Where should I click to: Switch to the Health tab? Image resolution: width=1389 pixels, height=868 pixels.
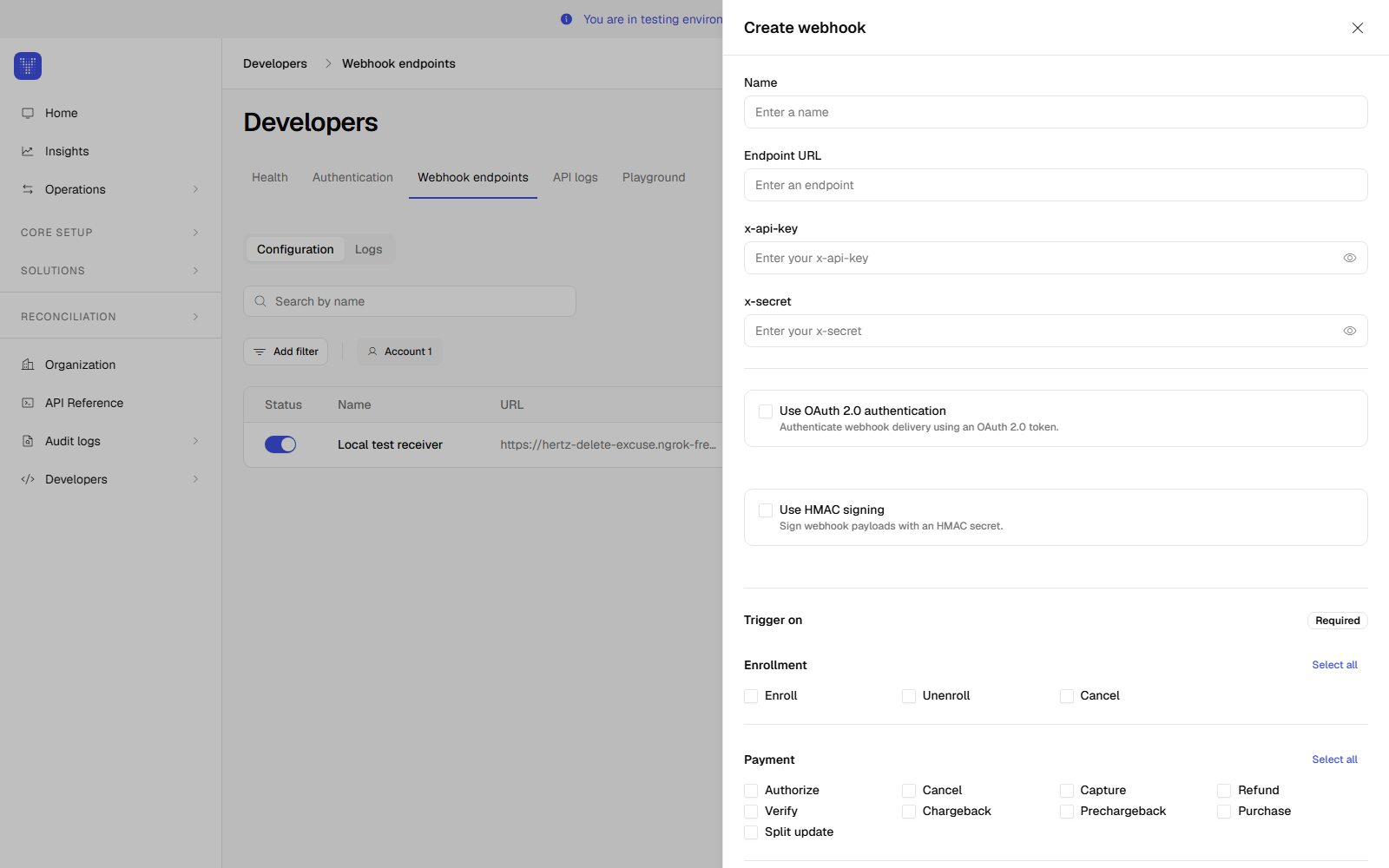pyautogui.click(x=270, y=177)
